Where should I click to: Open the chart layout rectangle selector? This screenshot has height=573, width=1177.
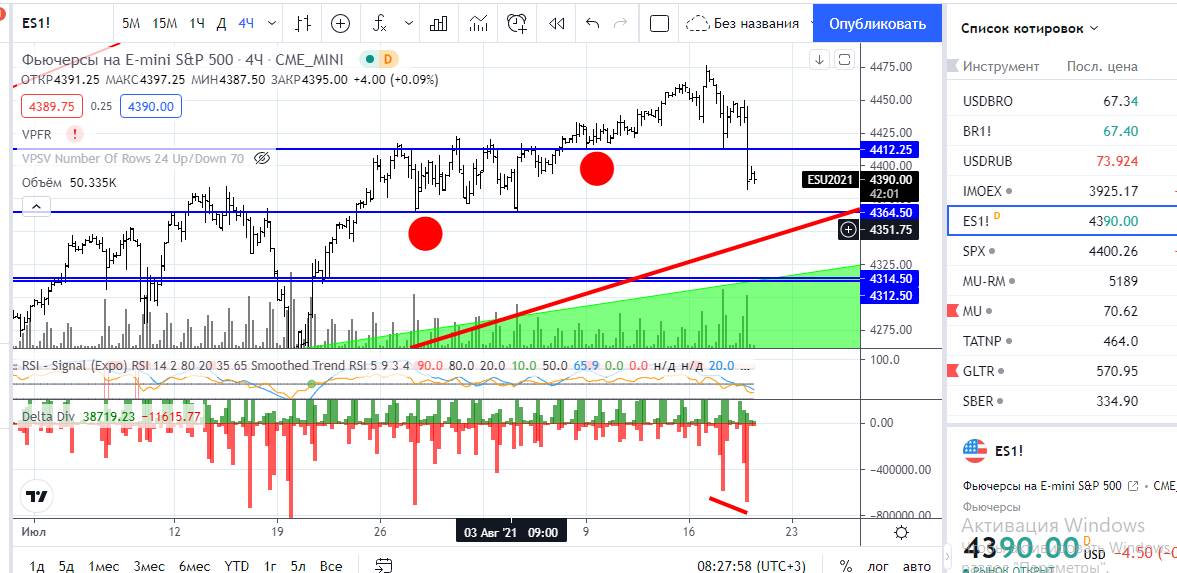[659, 23]
